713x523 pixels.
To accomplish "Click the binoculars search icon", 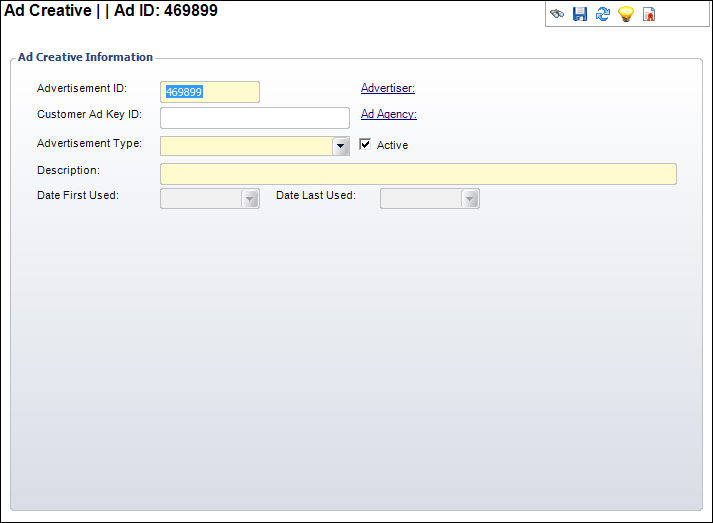I will (557, 15).
